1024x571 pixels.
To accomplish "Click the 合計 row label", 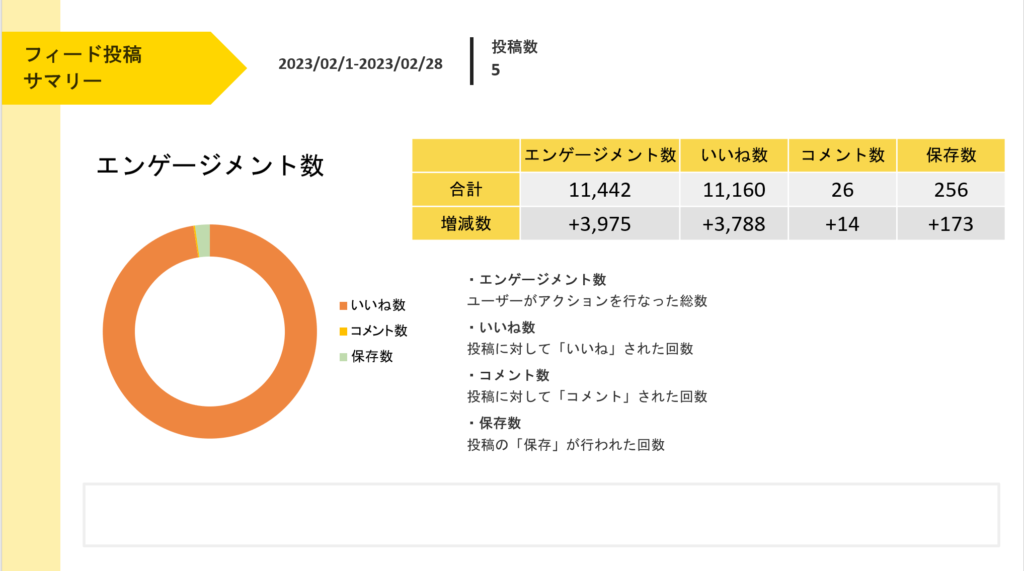I will 465,188.
